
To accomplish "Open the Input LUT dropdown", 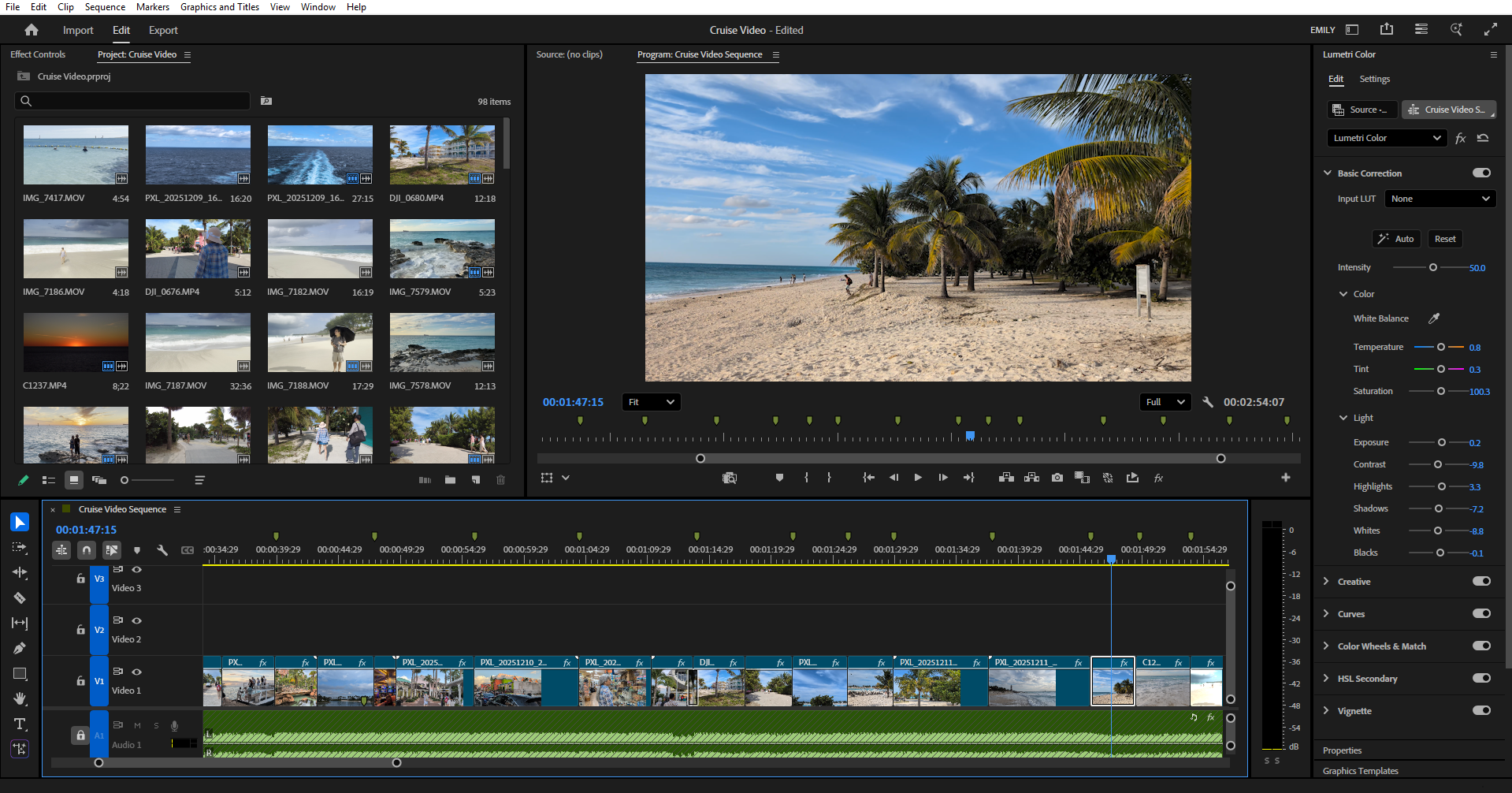I will click(x=1440, y=199).
